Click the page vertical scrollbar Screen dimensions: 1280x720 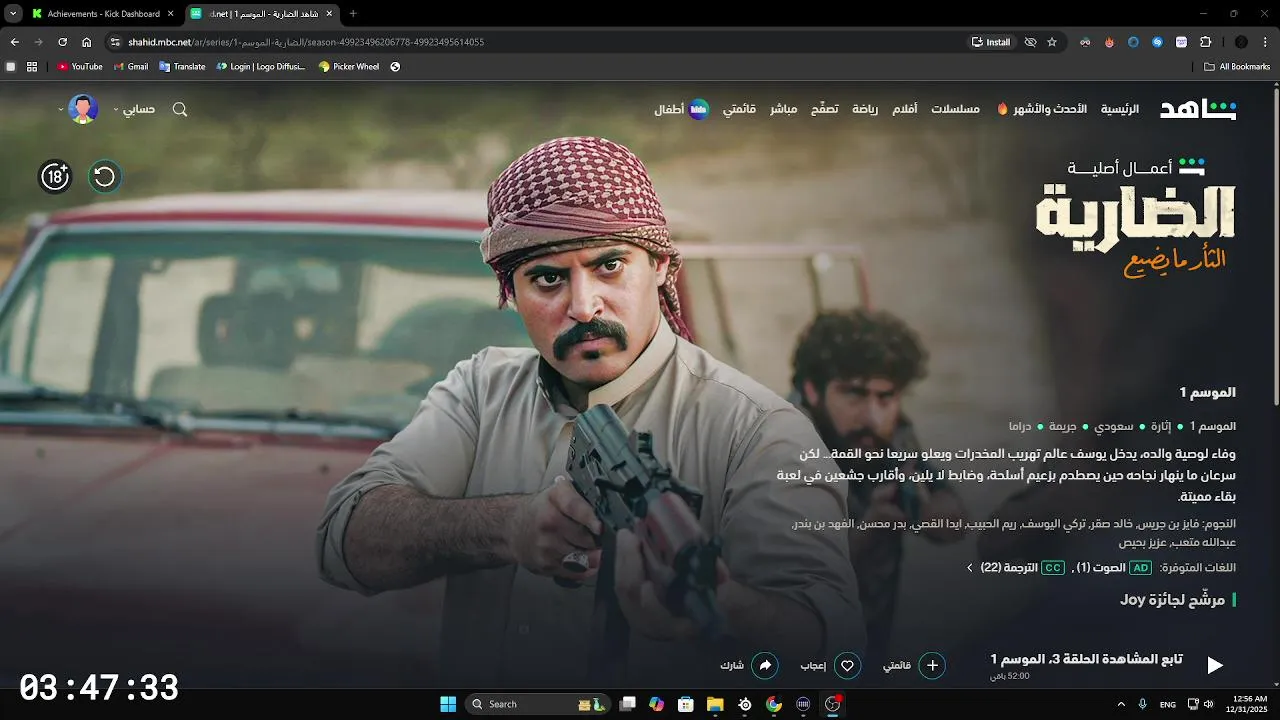point(1276,245)
